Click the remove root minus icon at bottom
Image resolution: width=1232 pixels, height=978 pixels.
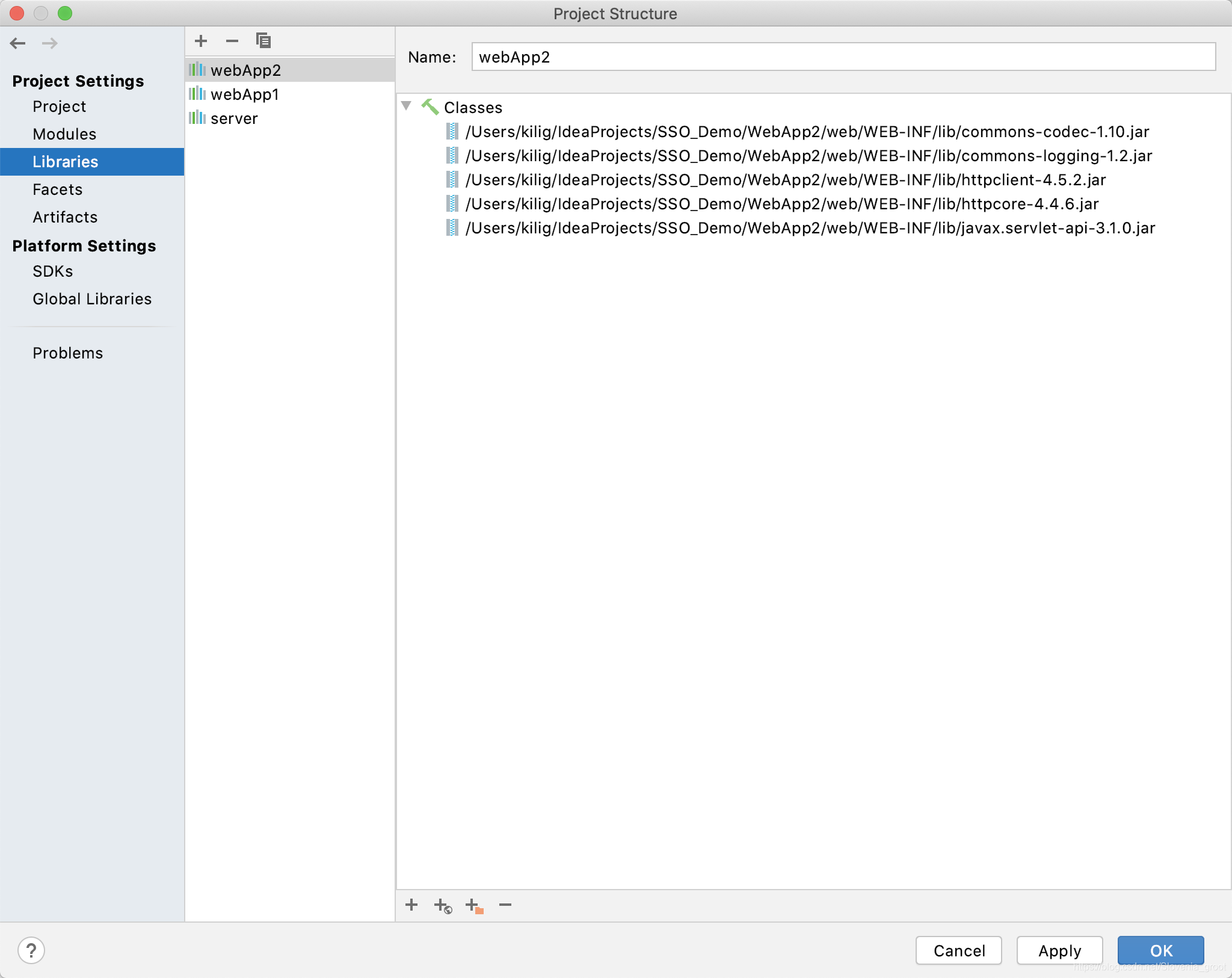[505, 905]
